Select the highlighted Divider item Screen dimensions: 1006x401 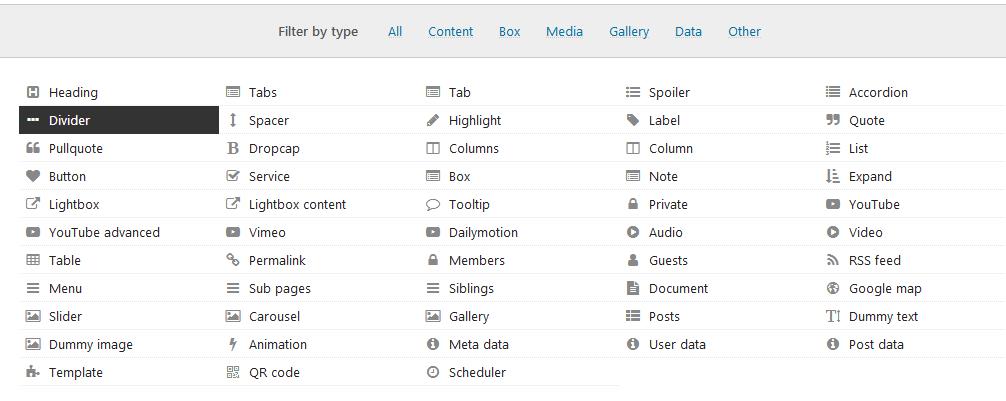[118, 120]
